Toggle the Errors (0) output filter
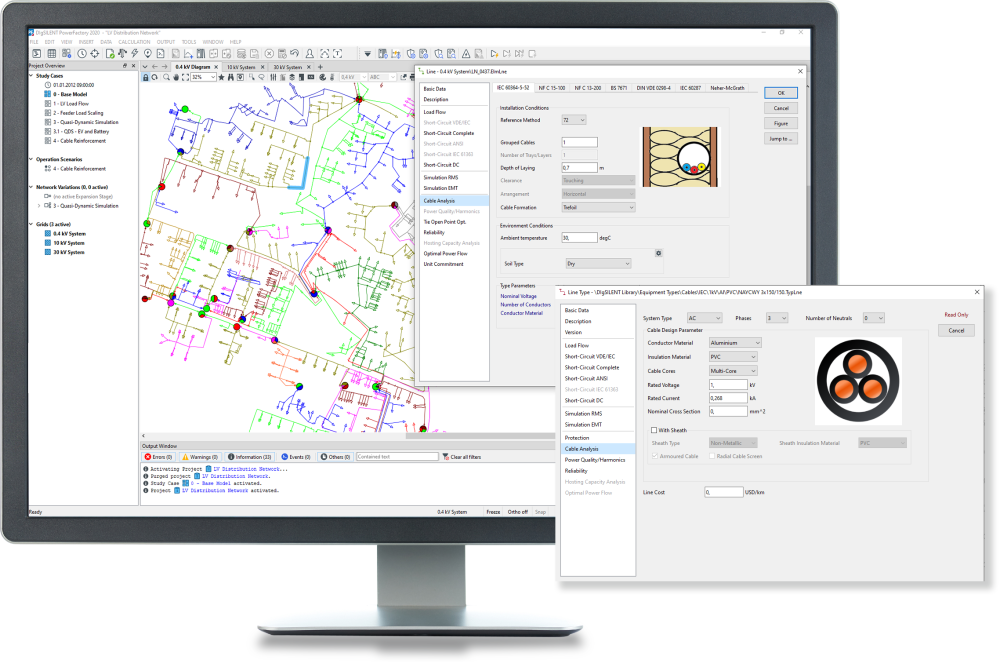Image resolution: width=1000 pixels, height=667 pixels. pyautogui.click(x=158, y=457)
